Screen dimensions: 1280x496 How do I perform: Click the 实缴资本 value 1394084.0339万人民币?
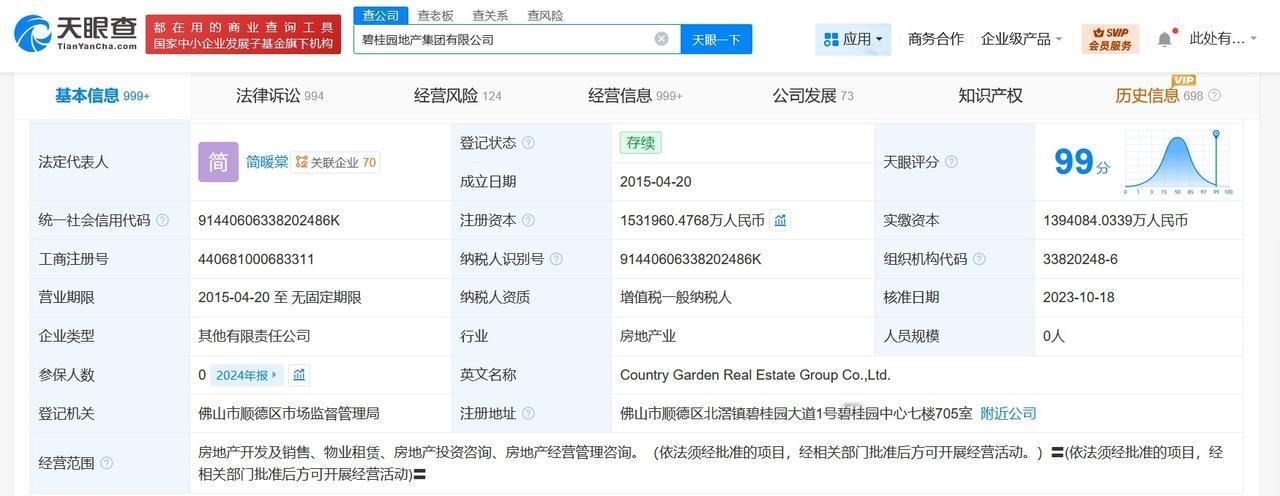tap(1115, 220)
